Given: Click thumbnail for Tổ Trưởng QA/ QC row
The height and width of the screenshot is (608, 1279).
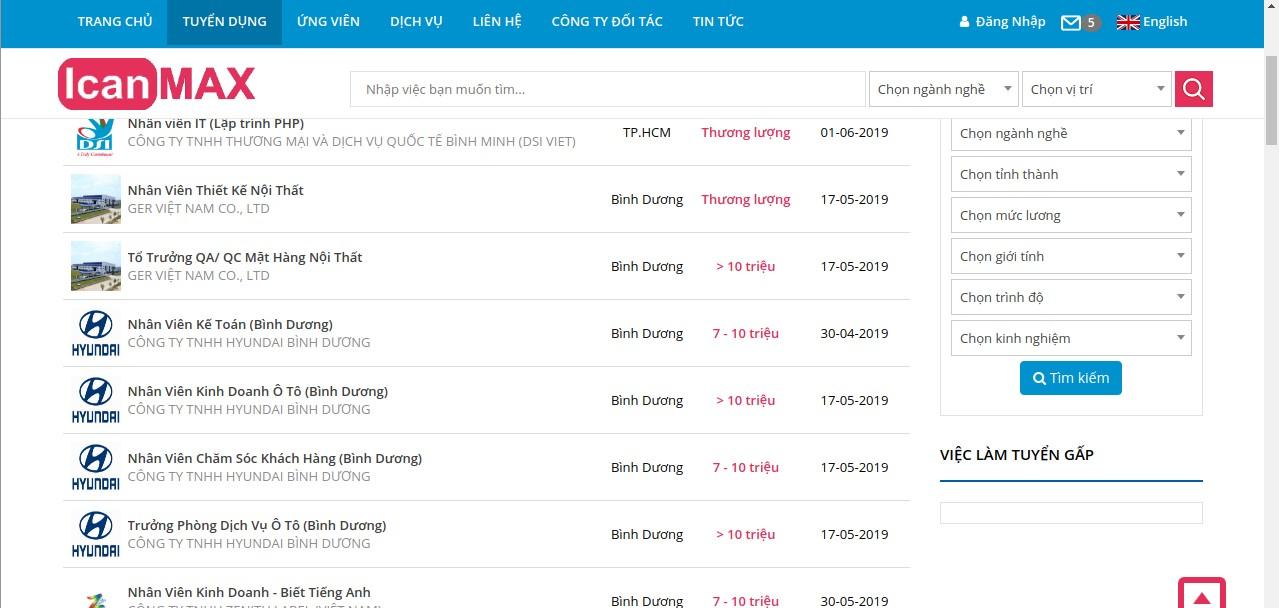Looking at the screenshot, I should [96, 266].
